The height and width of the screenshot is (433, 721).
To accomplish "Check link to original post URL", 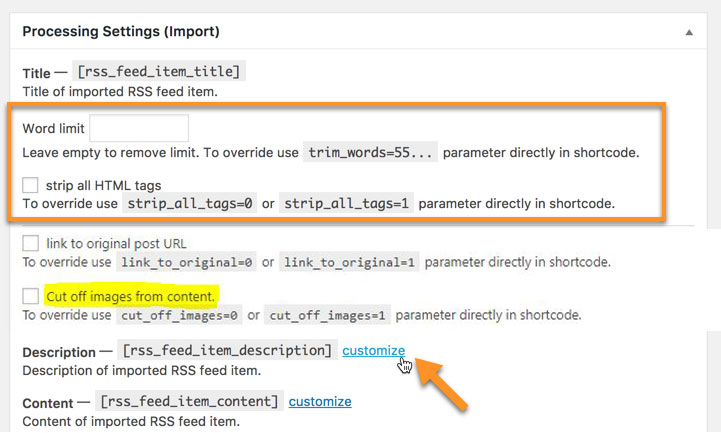I will (x=30, y=243).
